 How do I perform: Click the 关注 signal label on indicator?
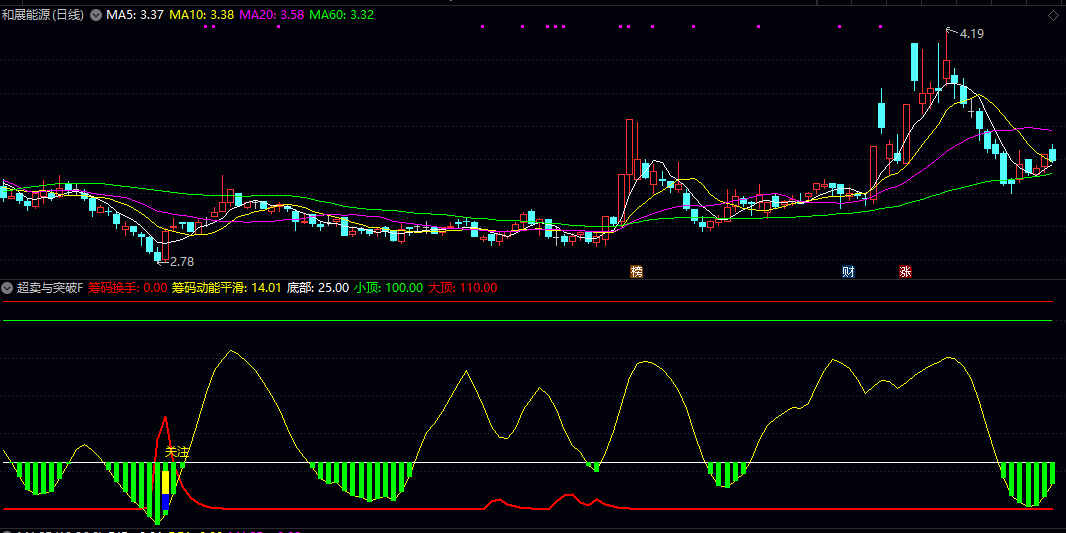pos(177,453)
